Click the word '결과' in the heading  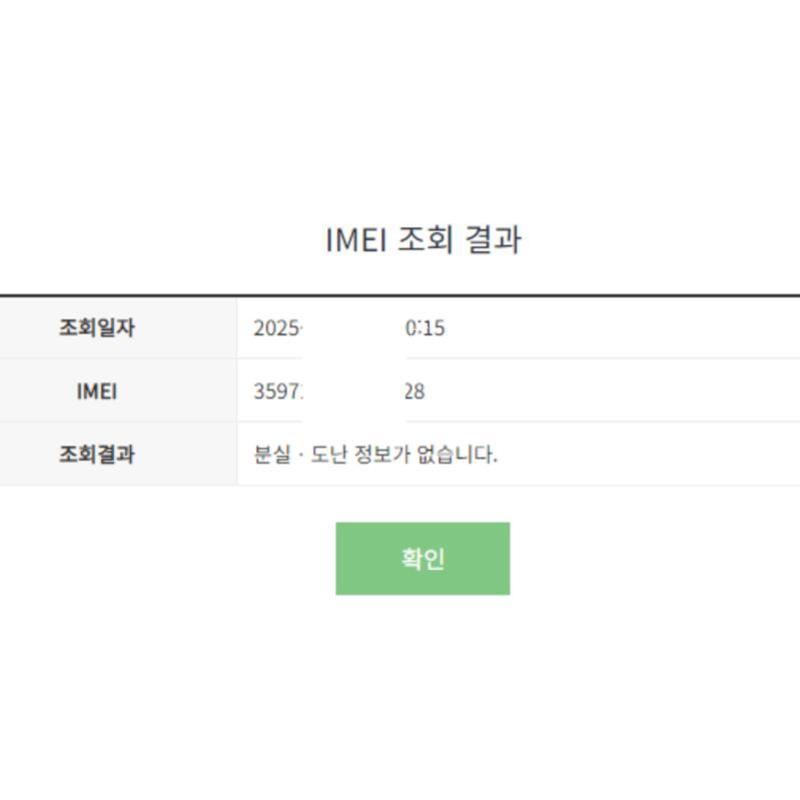[491, 240]
